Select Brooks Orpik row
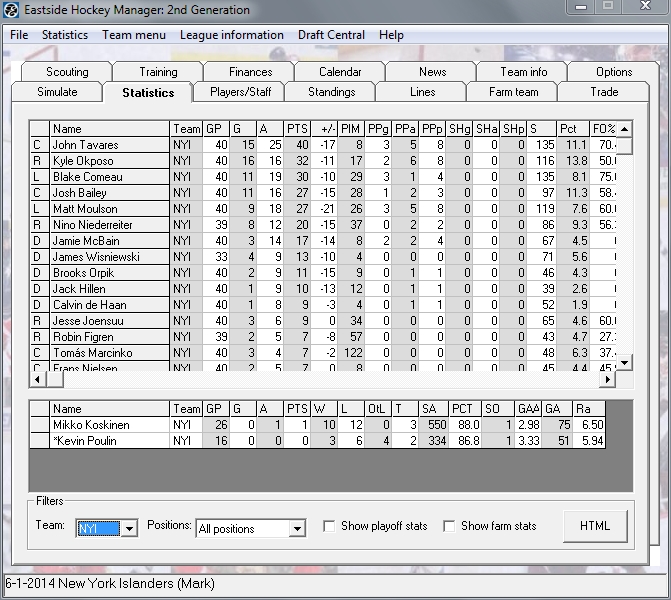 (323, 273)
